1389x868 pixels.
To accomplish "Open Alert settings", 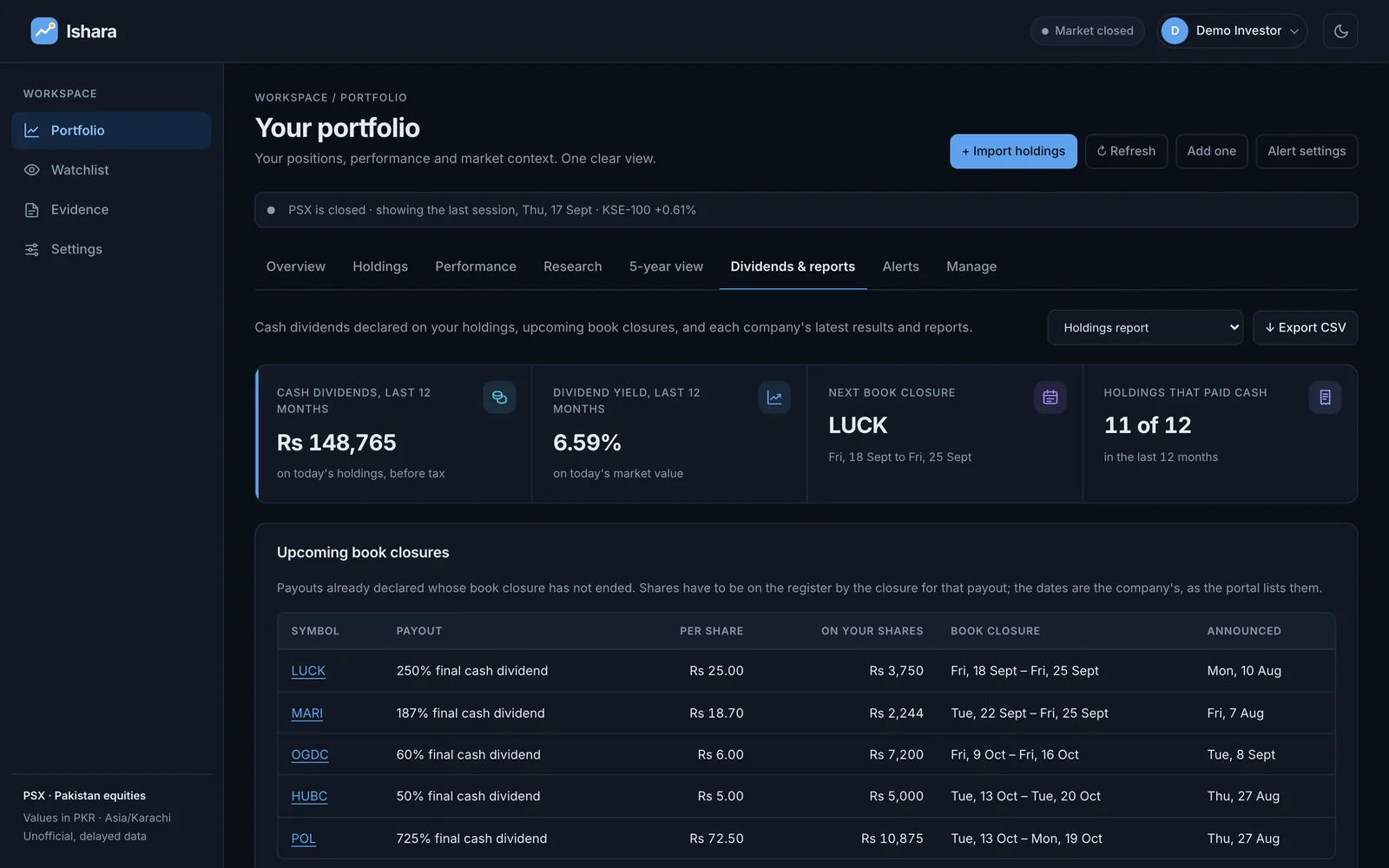I will click(x=1307, y=151).
